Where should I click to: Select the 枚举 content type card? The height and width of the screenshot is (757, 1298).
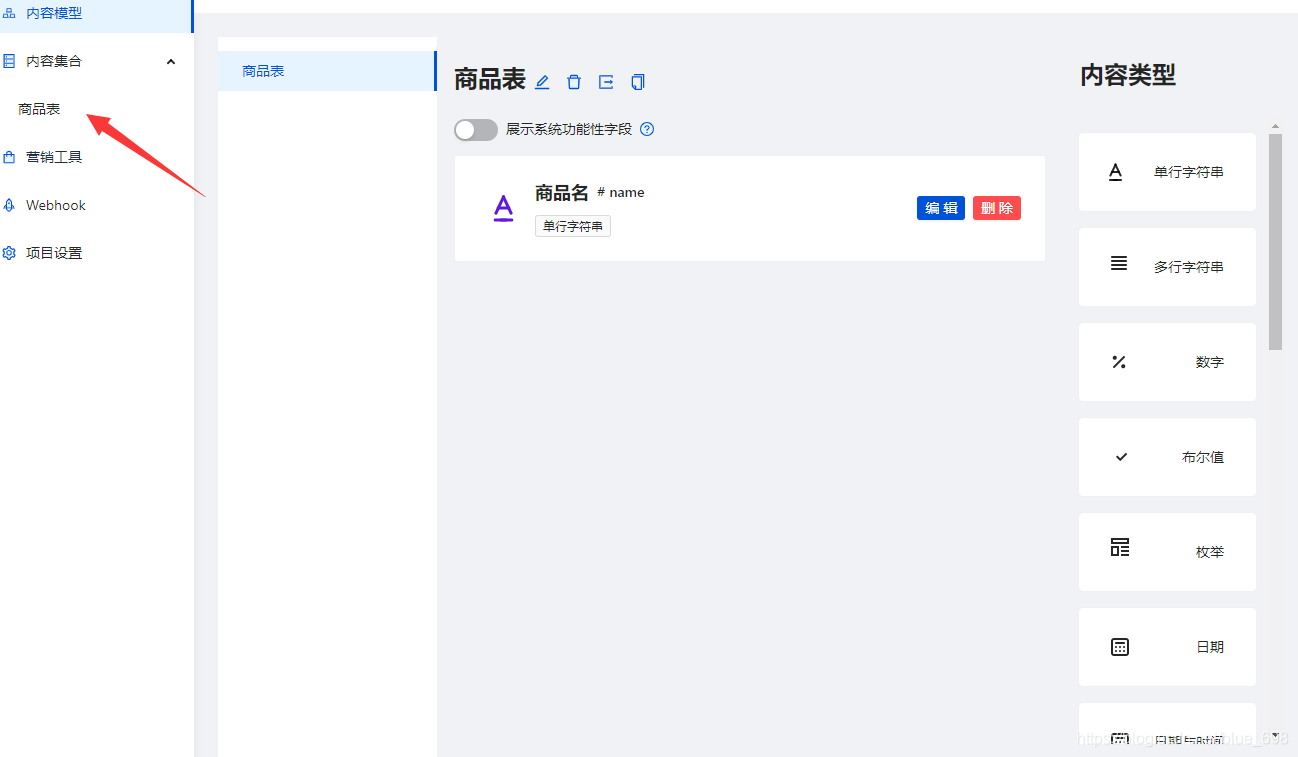tap(1167, 552)
